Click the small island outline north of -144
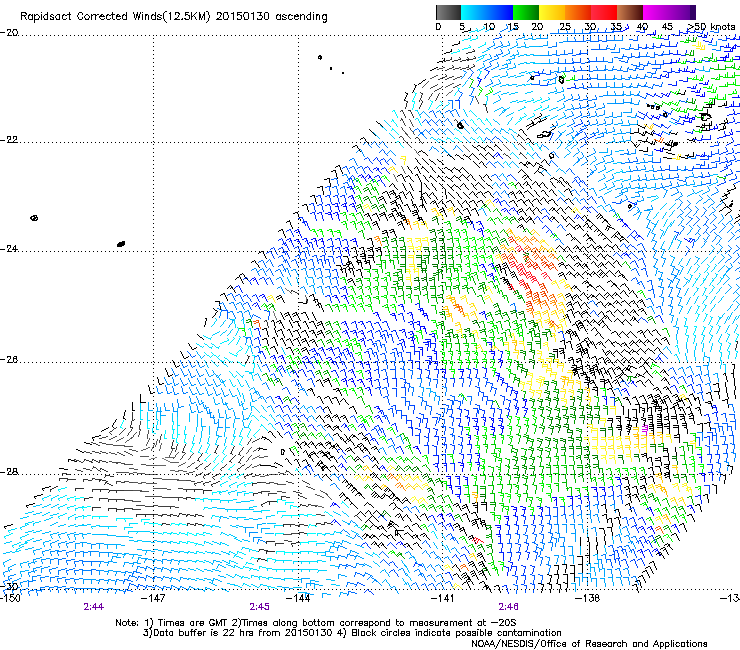Image resolution: width=740 pixels, height=650 pixels. [x=320, y=58]
